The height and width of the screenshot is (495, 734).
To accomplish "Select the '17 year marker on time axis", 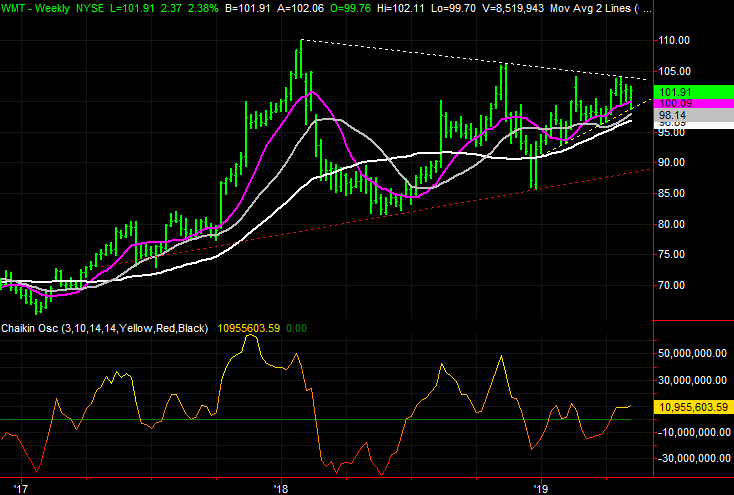I will tap(22, 489).
